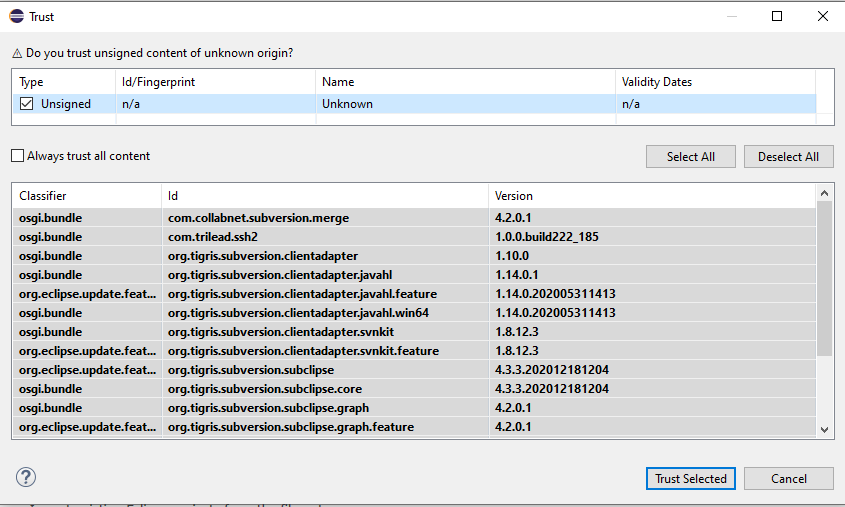Click the Validity Dates column header

[716, 82]
